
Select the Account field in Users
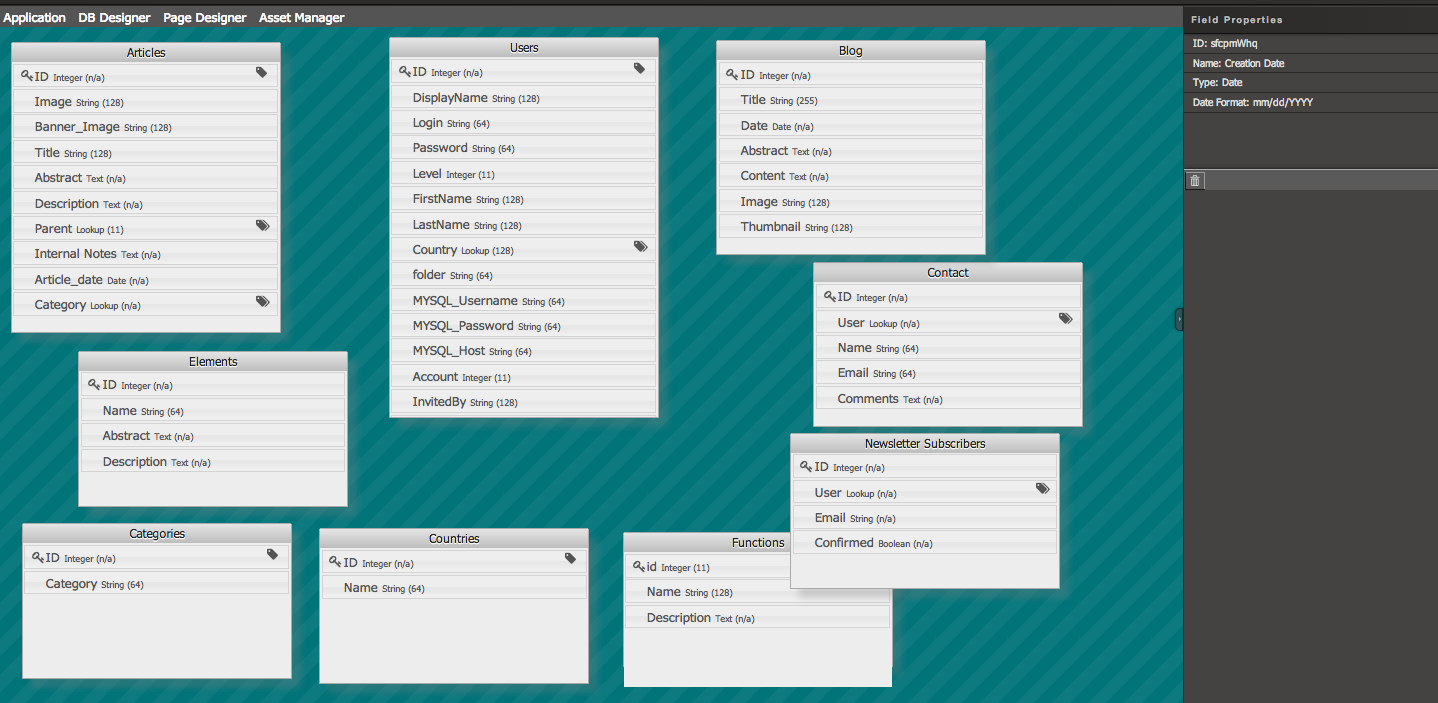pyautogui.click(x=524, y=377)
